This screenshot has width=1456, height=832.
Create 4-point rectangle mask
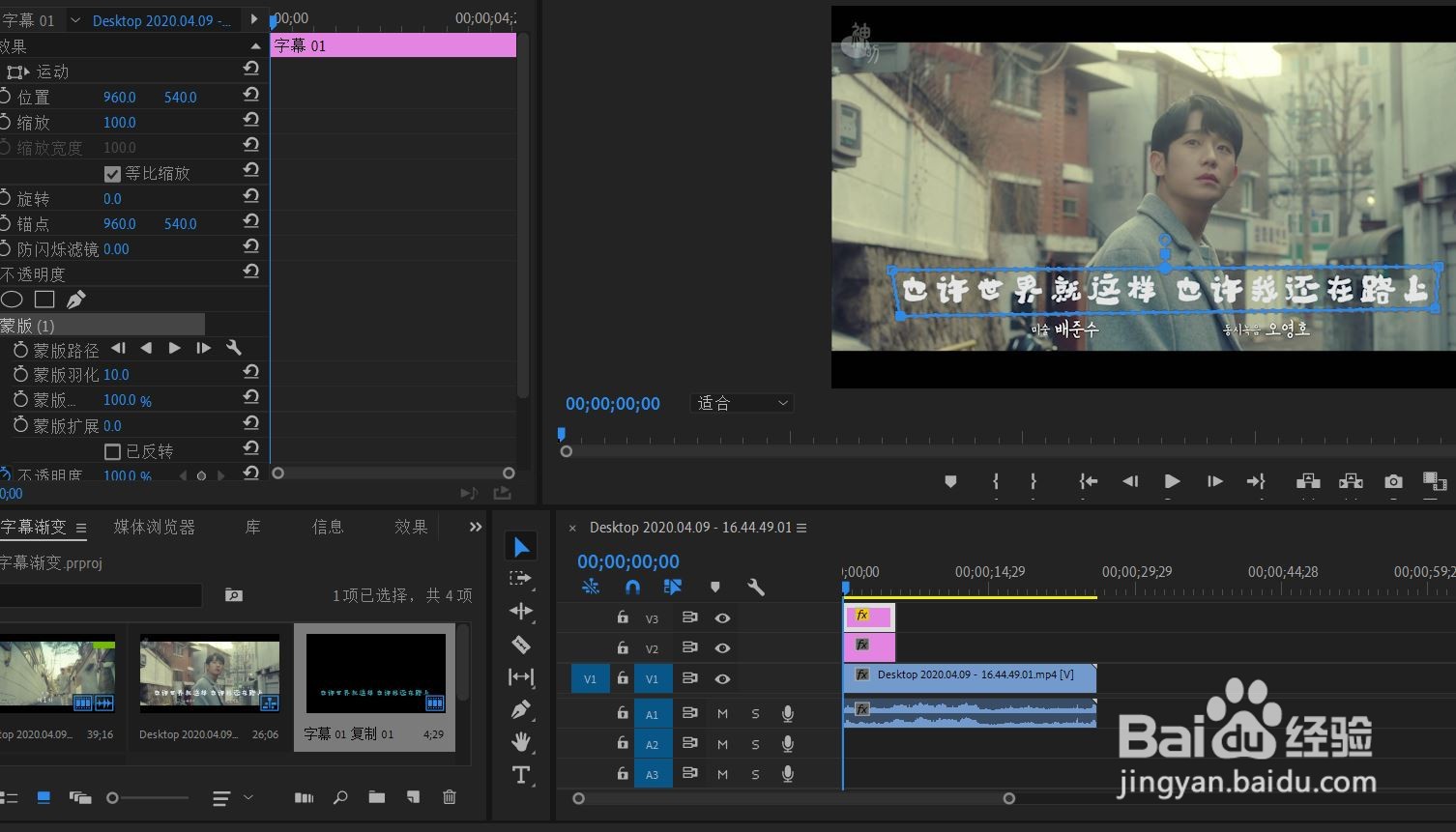[44, 300]
